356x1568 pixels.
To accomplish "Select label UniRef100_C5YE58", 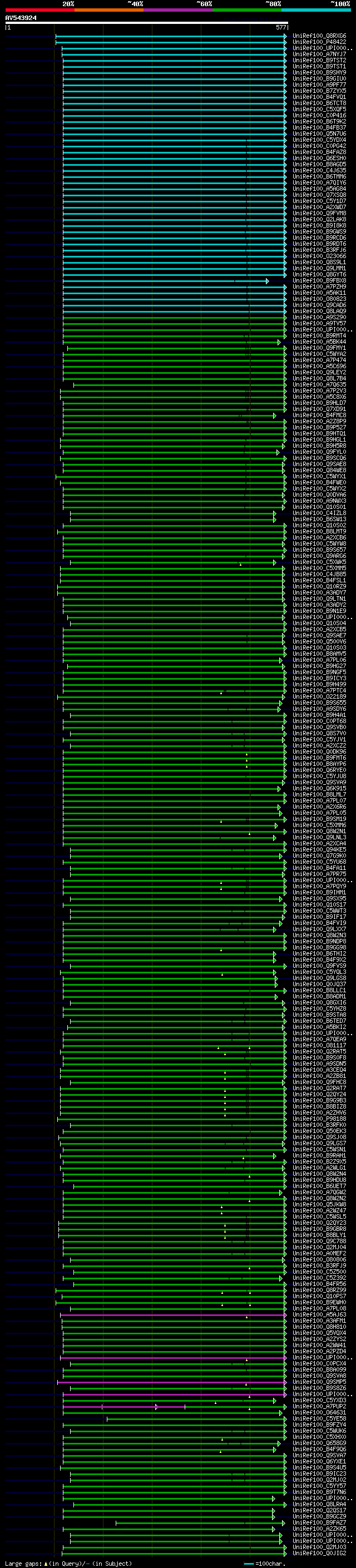I will (319, 1419).
